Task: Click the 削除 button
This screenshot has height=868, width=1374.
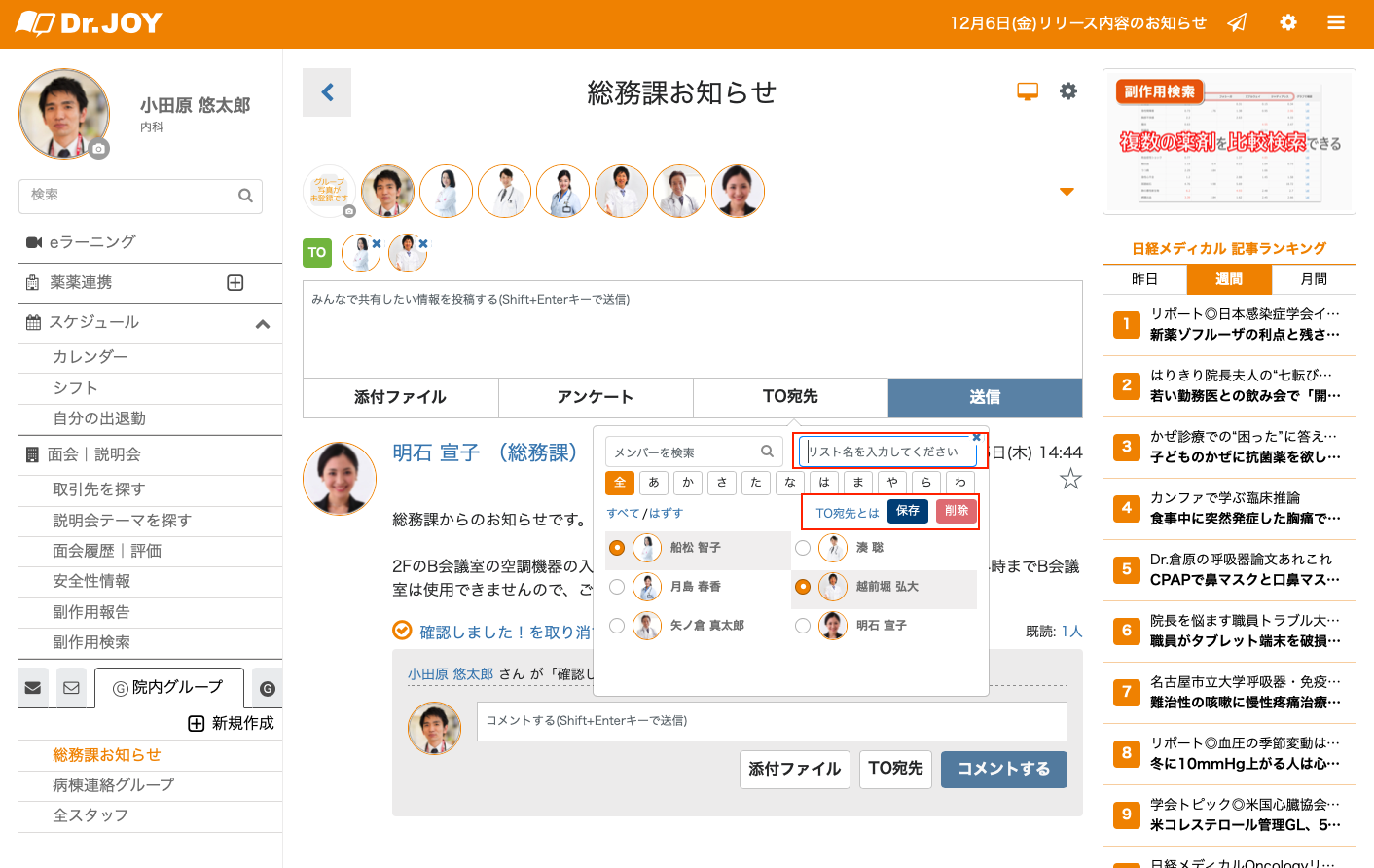Action: [x=957, y=511]
